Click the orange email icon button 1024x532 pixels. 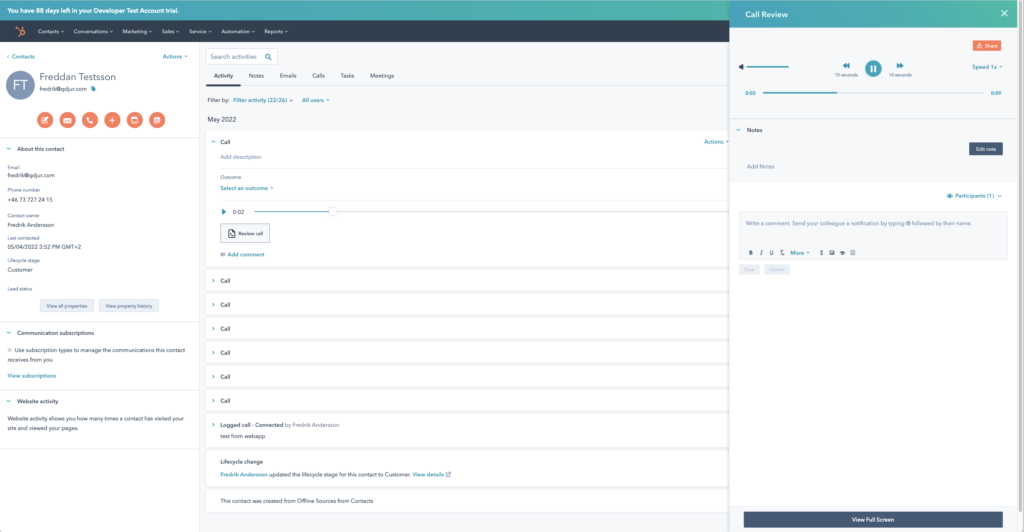pos(67,120)
